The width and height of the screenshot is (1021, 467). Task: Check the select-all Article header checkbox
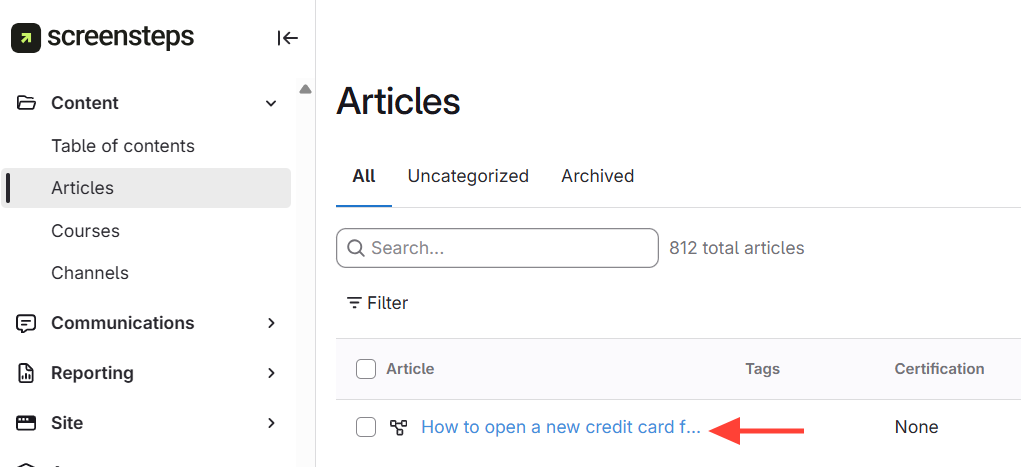[366, 369]
